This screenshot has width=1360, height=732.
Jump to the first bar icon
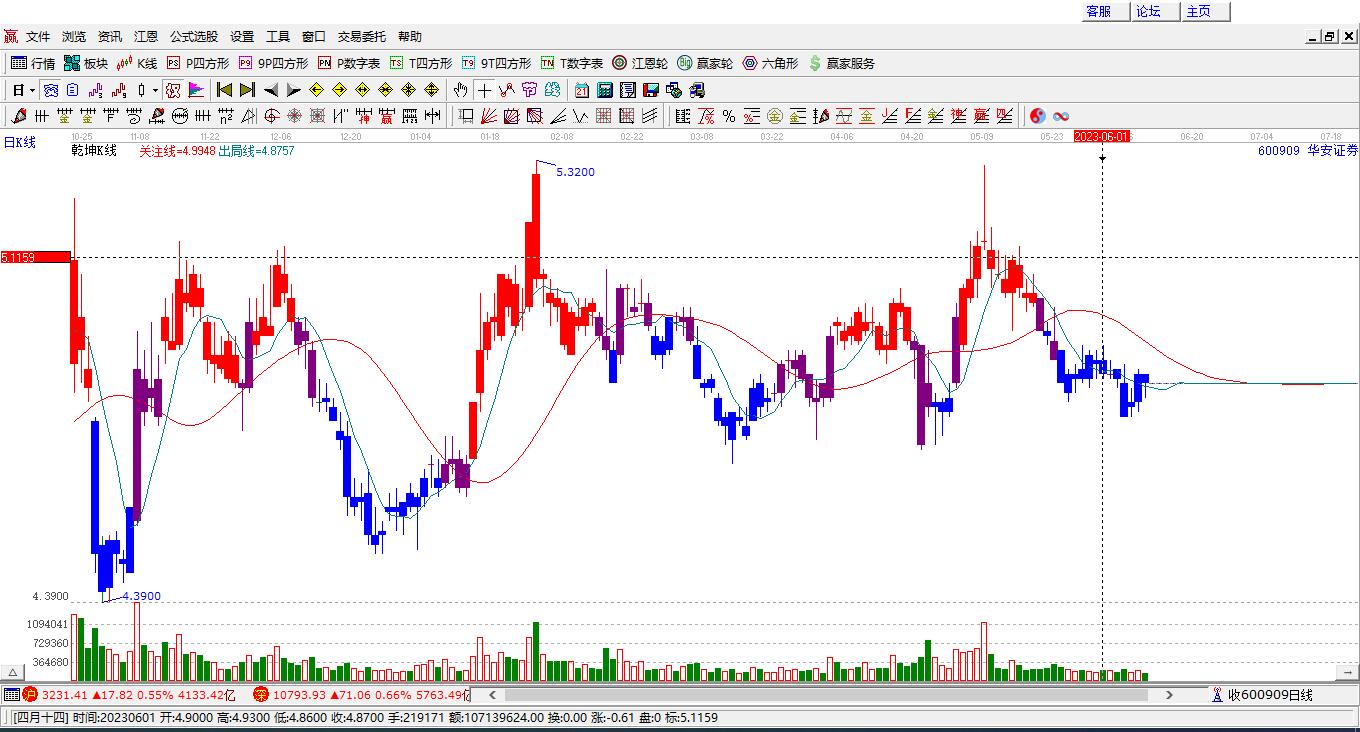[x=225, y=90]
